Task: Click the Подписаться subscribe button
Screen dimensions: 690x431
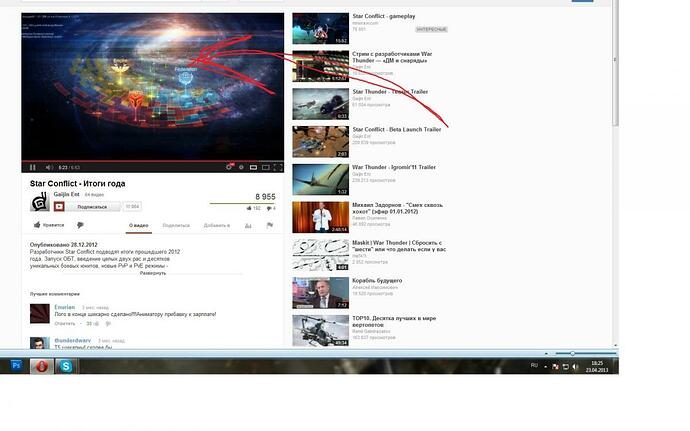Action: [x=92, y=206]
